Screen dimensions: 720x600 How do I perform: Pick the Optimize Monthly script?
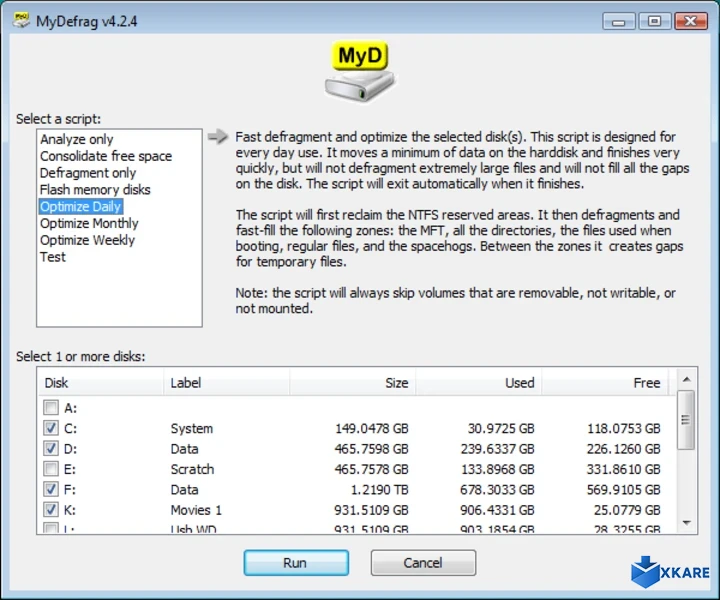[89, 224]
